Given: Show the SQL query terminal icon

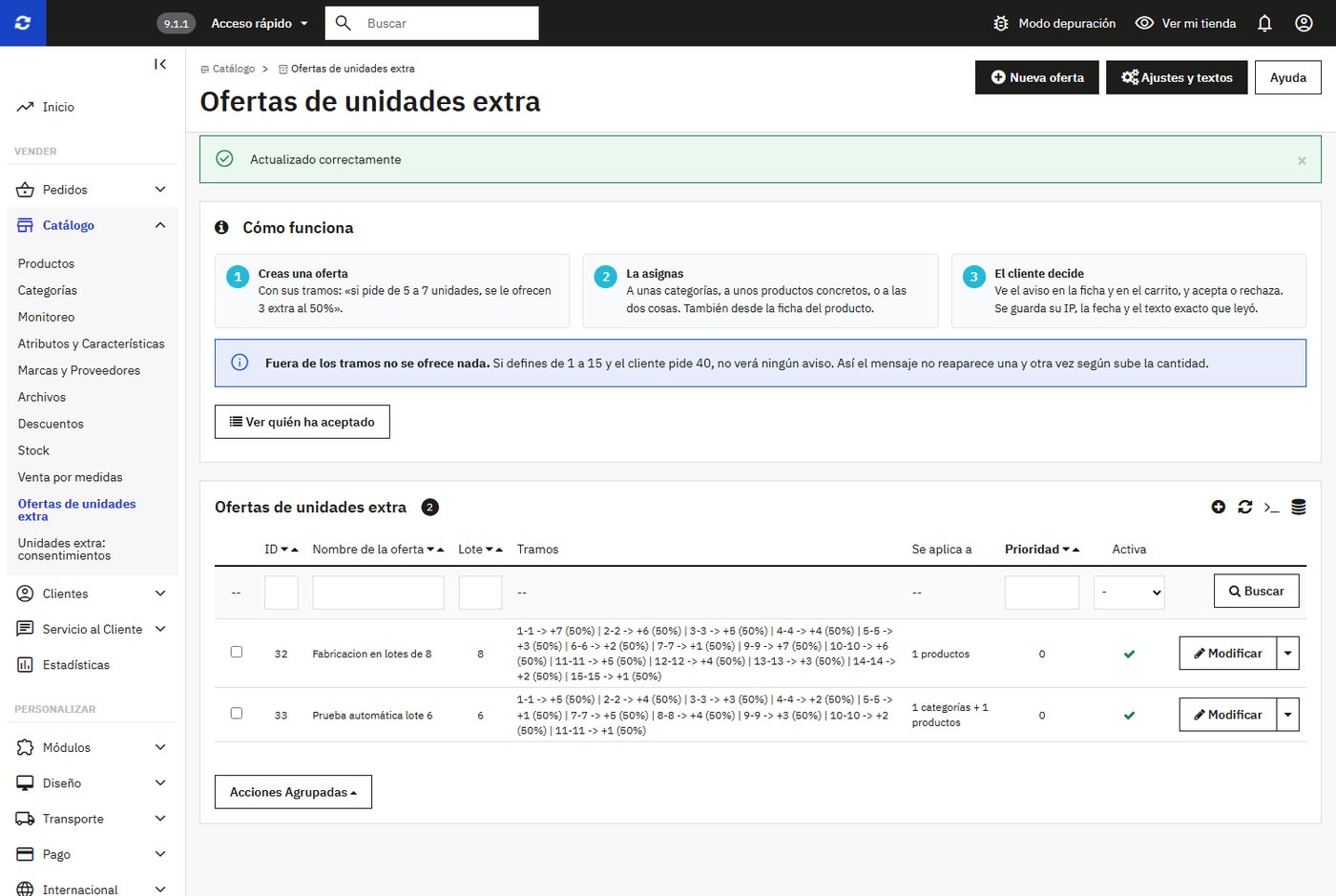Looking at the screenshot, I should pos(1272,507).
